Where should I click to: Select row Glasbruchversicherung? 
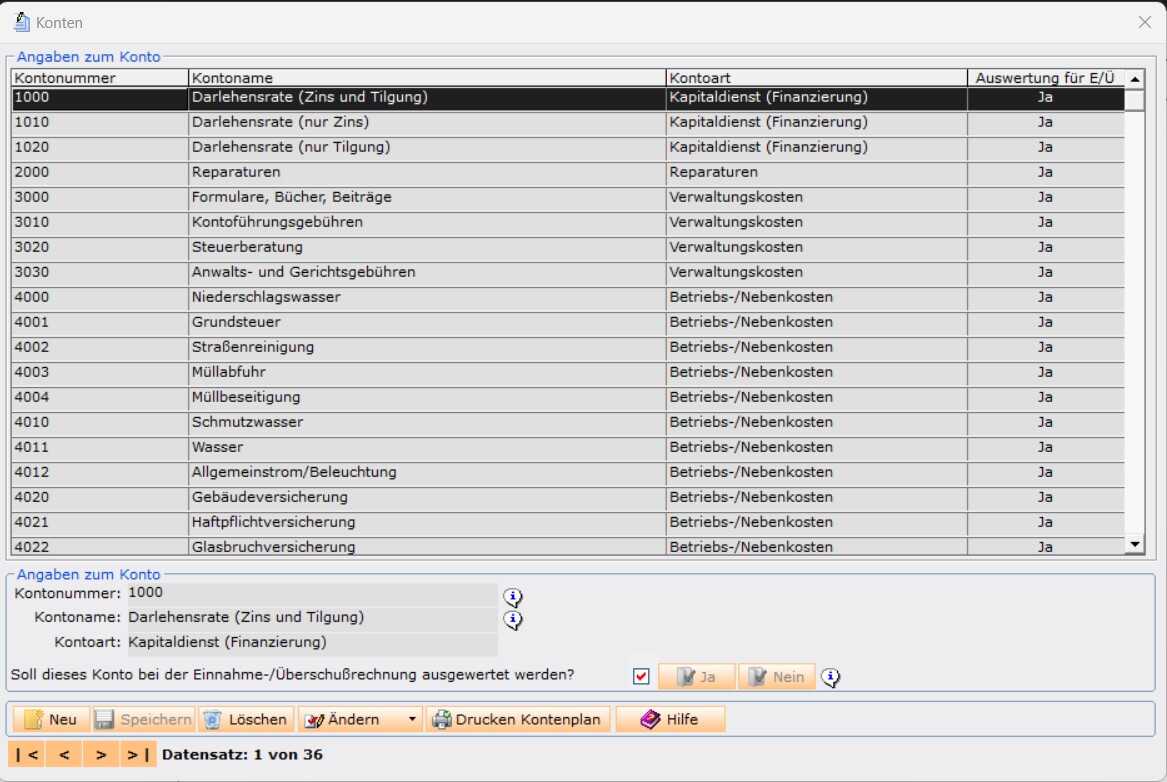tap(568, 546)
